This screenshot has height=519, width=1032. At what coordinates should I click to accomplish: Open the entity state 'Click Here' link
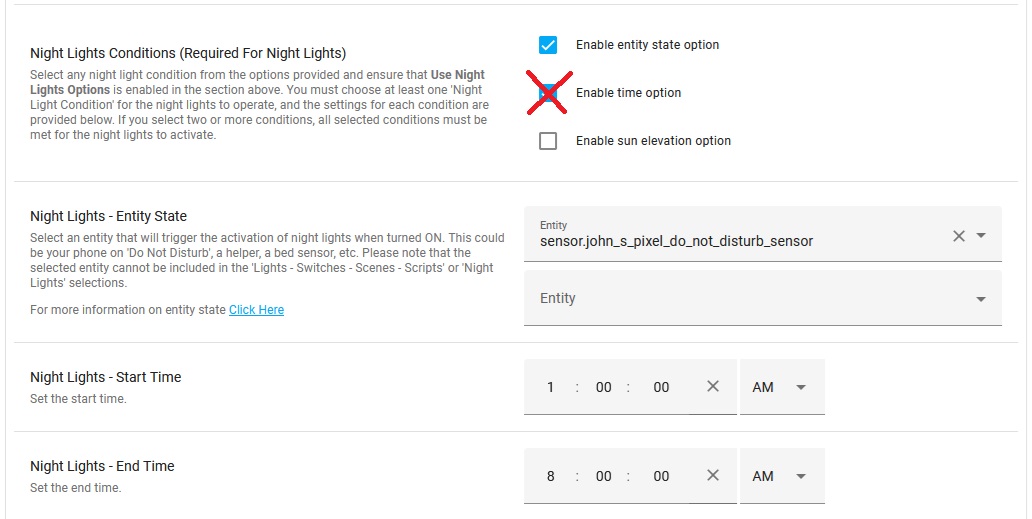(256, 310)
